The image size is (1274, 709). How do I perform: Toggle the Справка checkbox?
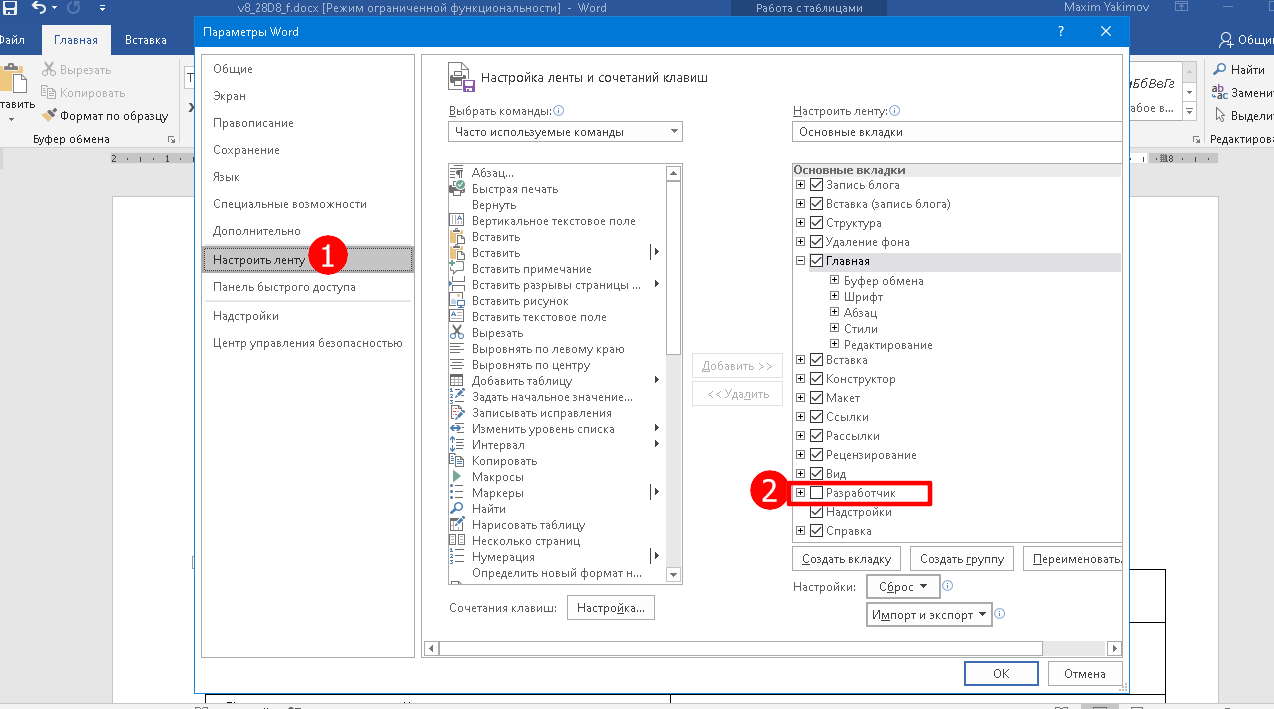817,531
